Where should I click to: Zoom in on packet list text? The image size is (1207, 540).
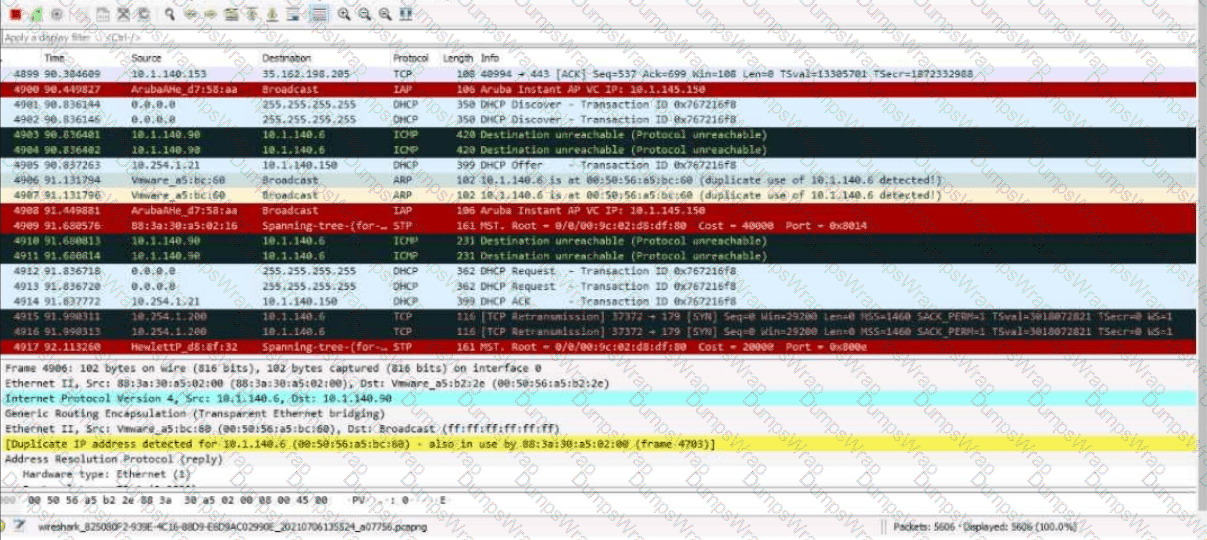pos(344,14)
